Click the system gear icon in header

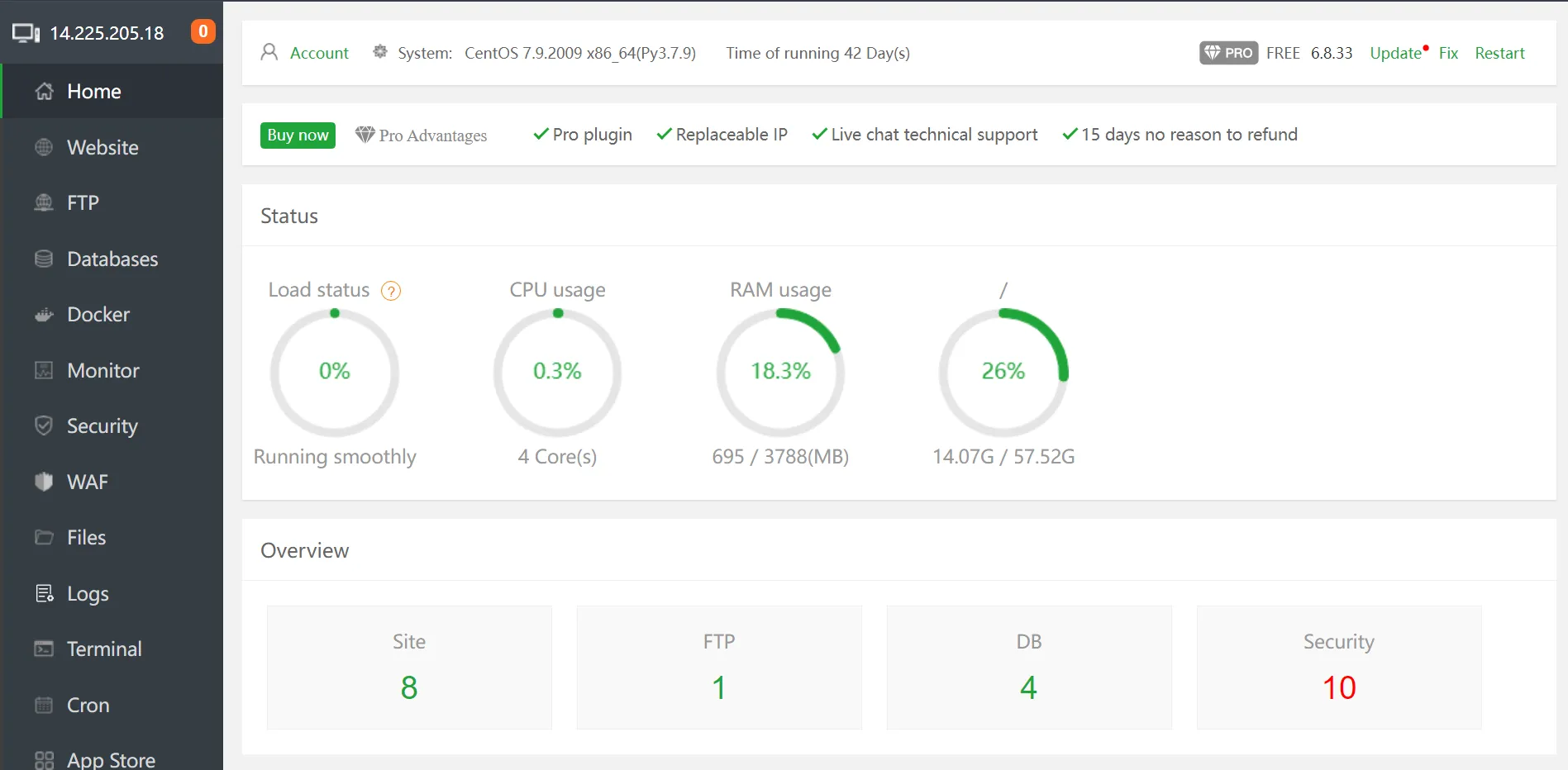pyautogui.click(x=380, y=52)
